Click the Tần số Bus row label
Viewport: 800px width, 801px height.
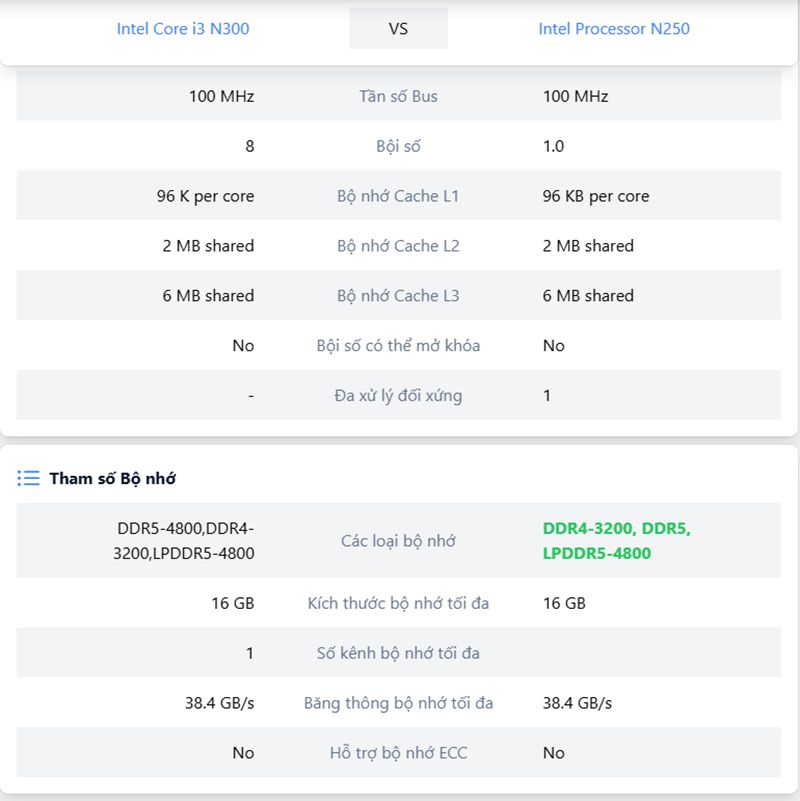point(398,96)
